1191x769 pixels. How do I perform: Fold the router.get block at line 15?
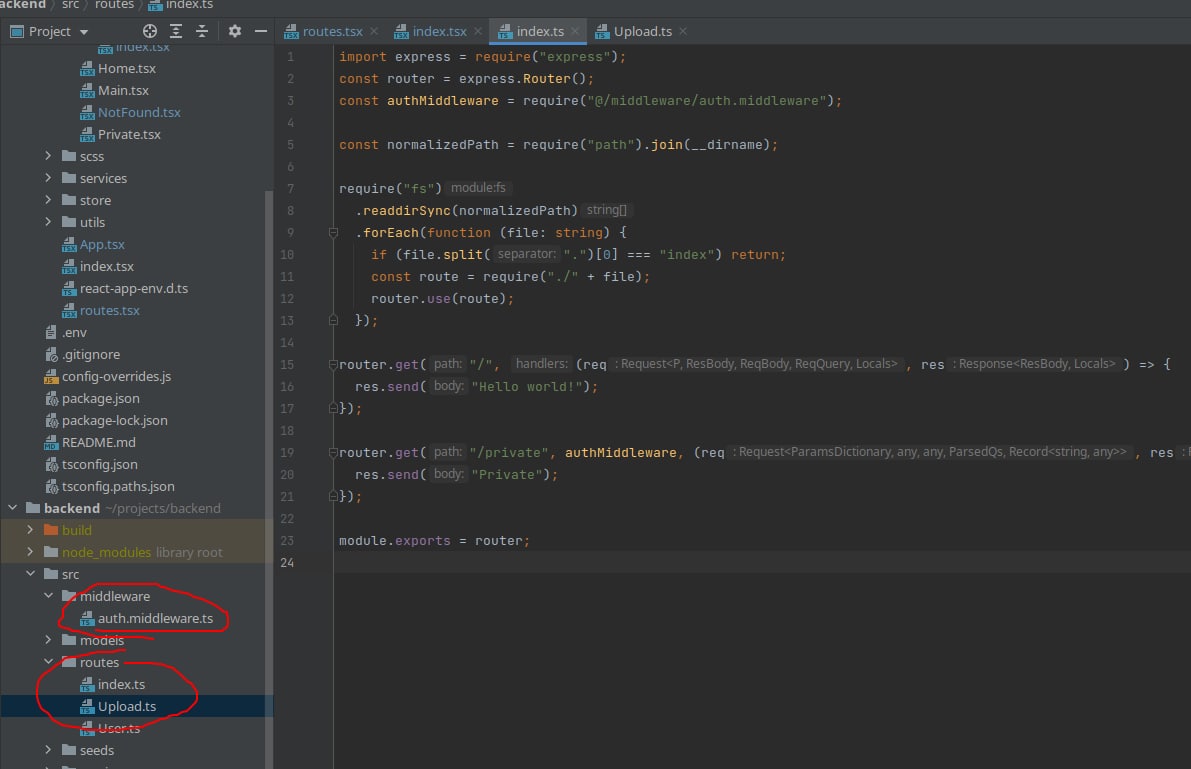[334, 365]
